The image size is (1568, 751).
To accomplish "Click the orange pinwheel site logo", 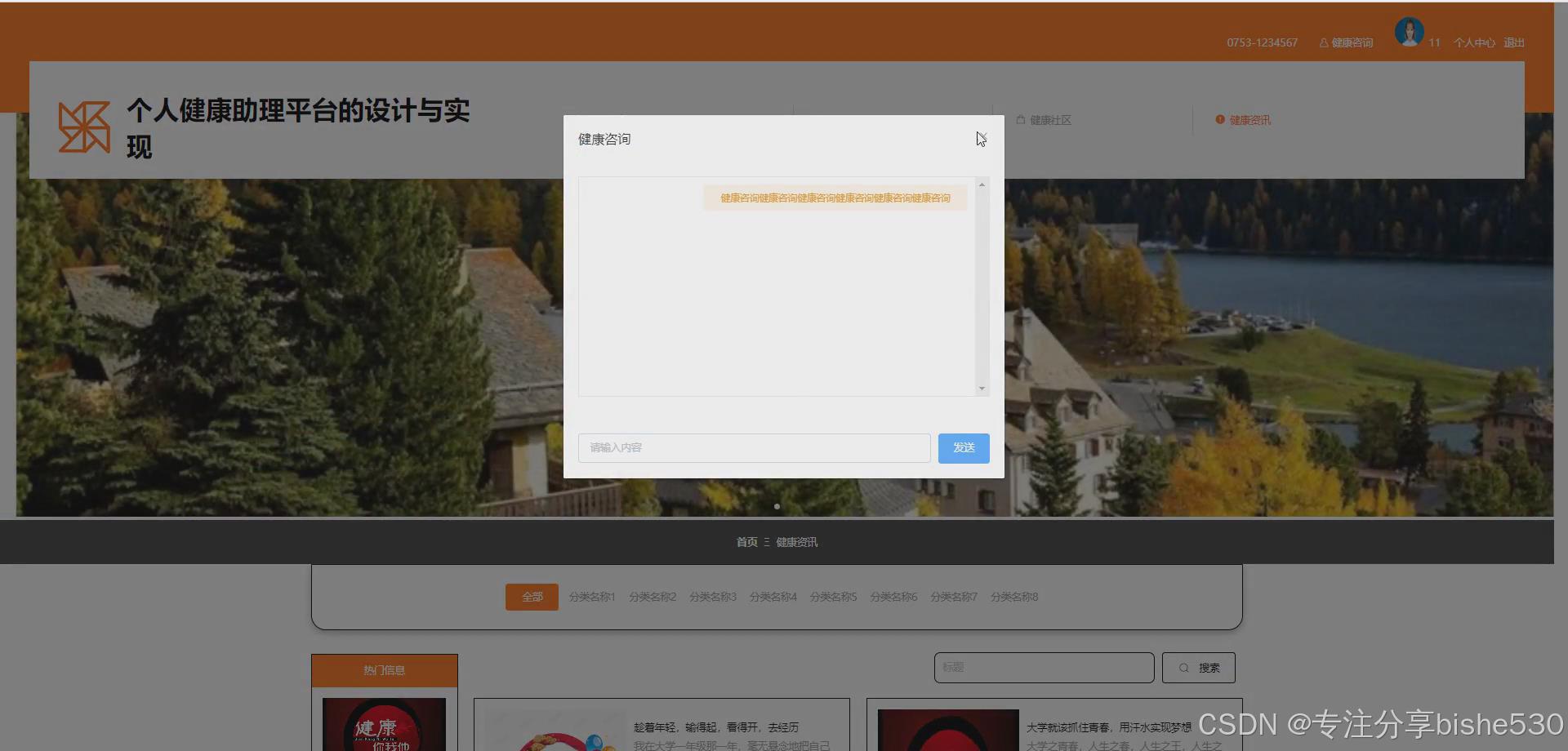I will click(x=84, y=127).
